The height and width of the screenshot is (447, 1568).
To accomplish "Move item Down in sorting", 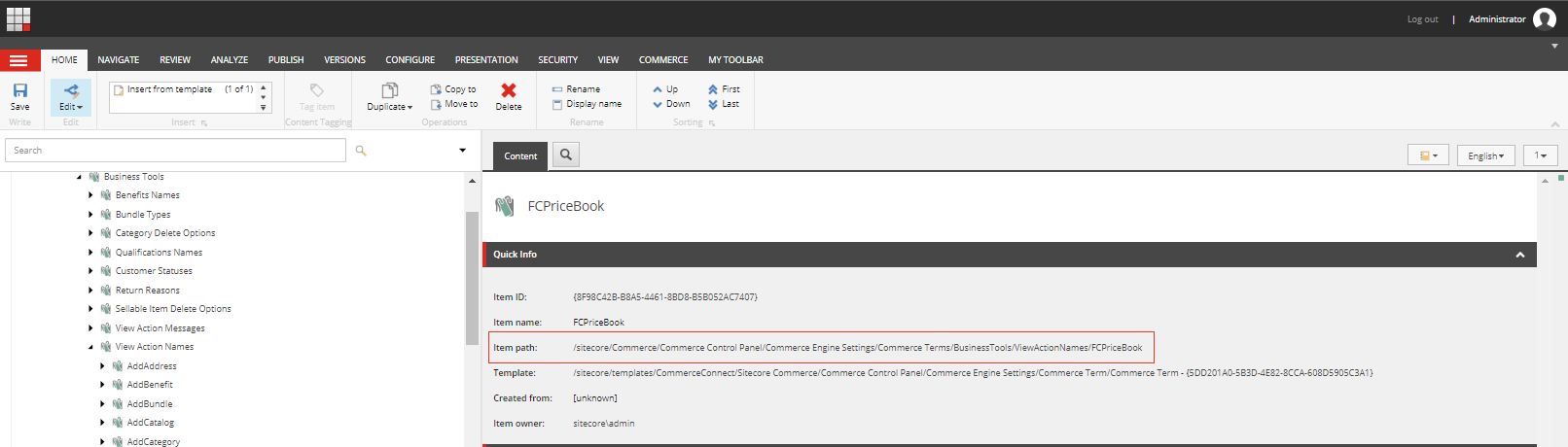I will (x=671, y=104).
